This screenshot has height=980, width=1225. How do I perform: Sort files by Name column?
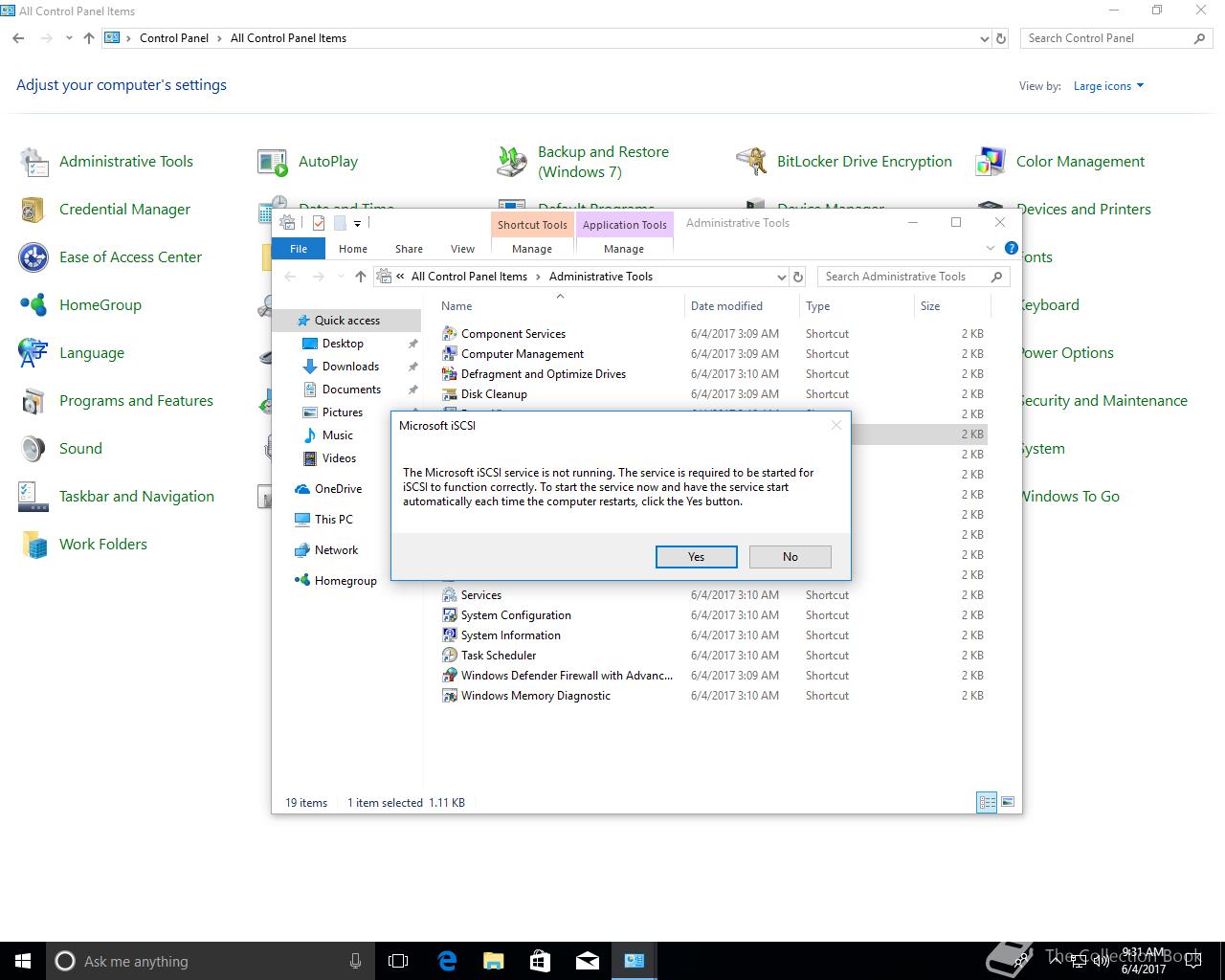point(560,306)
